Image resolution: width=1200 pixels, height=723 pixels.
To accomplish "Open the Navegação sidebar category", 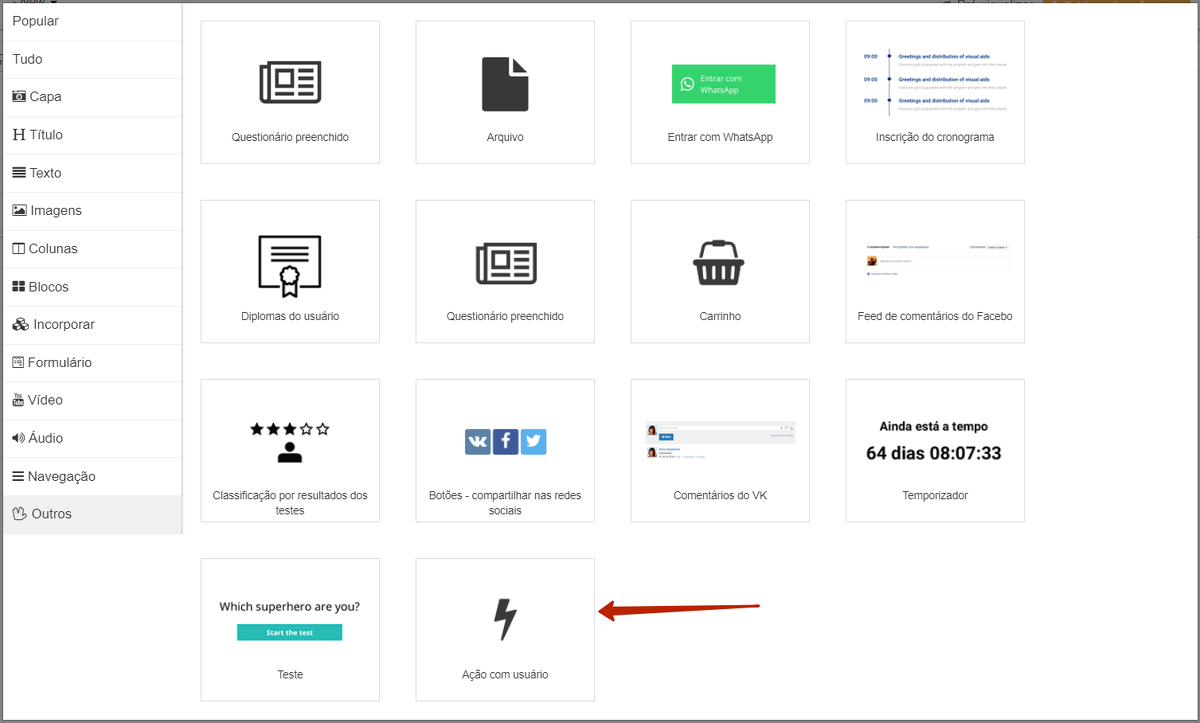I will (x=54, y=477).
